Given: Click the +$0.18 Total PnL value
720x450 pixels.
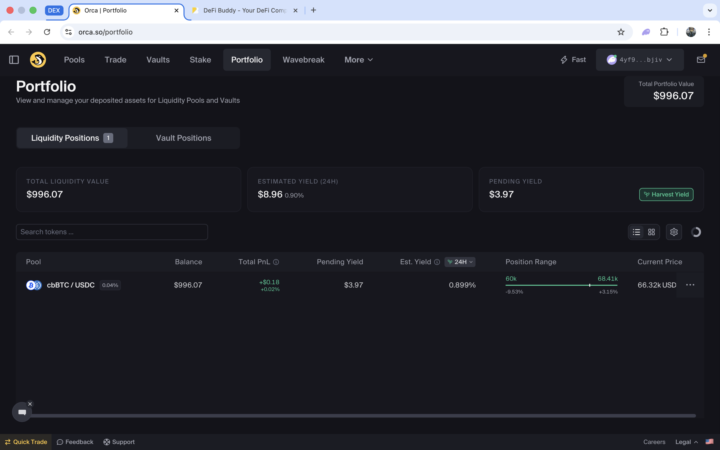Looking at the screenshot, I should click(x=269, y=282).
